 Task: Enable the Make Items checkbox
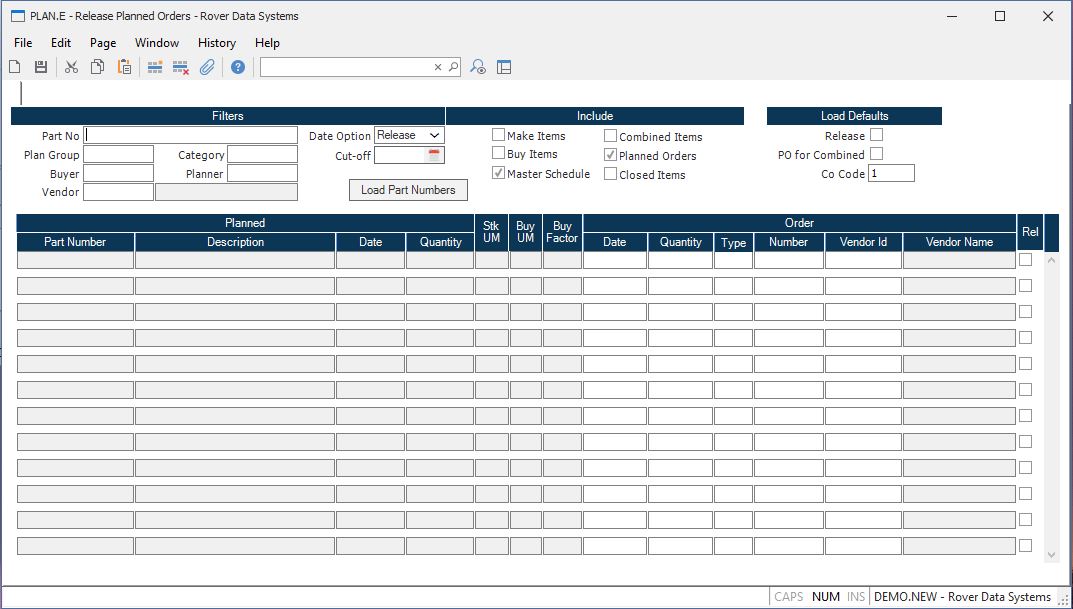click(498, 135)
